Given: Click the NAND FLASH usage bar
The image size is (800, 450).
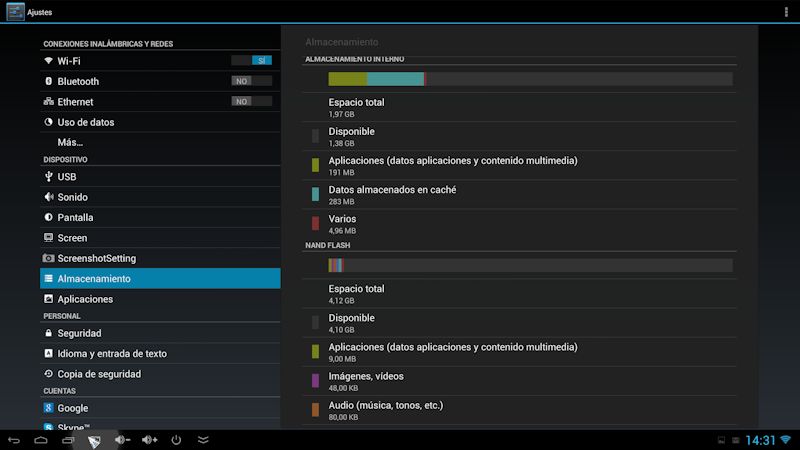Looking at the screenshot, I should tap(531, 265).
